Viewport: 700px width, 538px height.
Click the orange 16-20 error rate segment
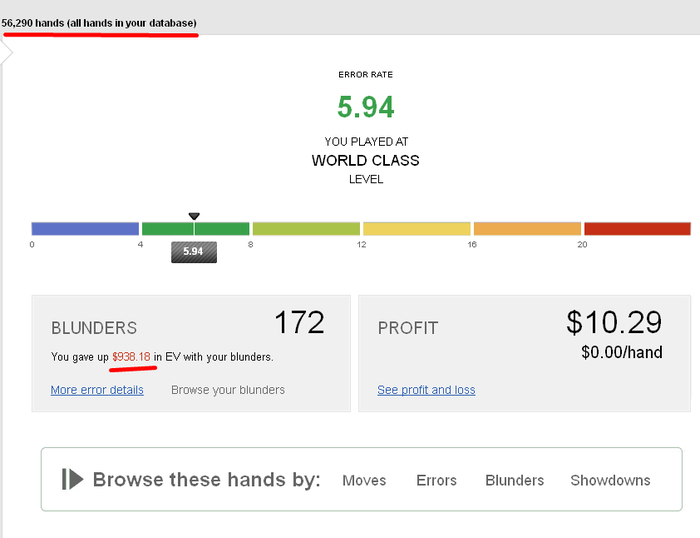point(527,229)
